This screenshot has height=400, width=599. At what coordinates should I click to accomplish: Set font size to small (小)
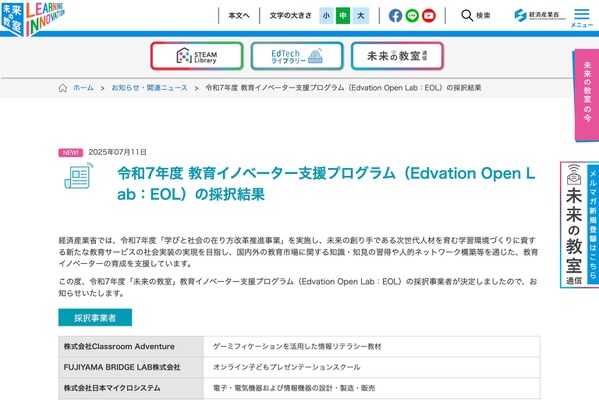coord(326,16)
